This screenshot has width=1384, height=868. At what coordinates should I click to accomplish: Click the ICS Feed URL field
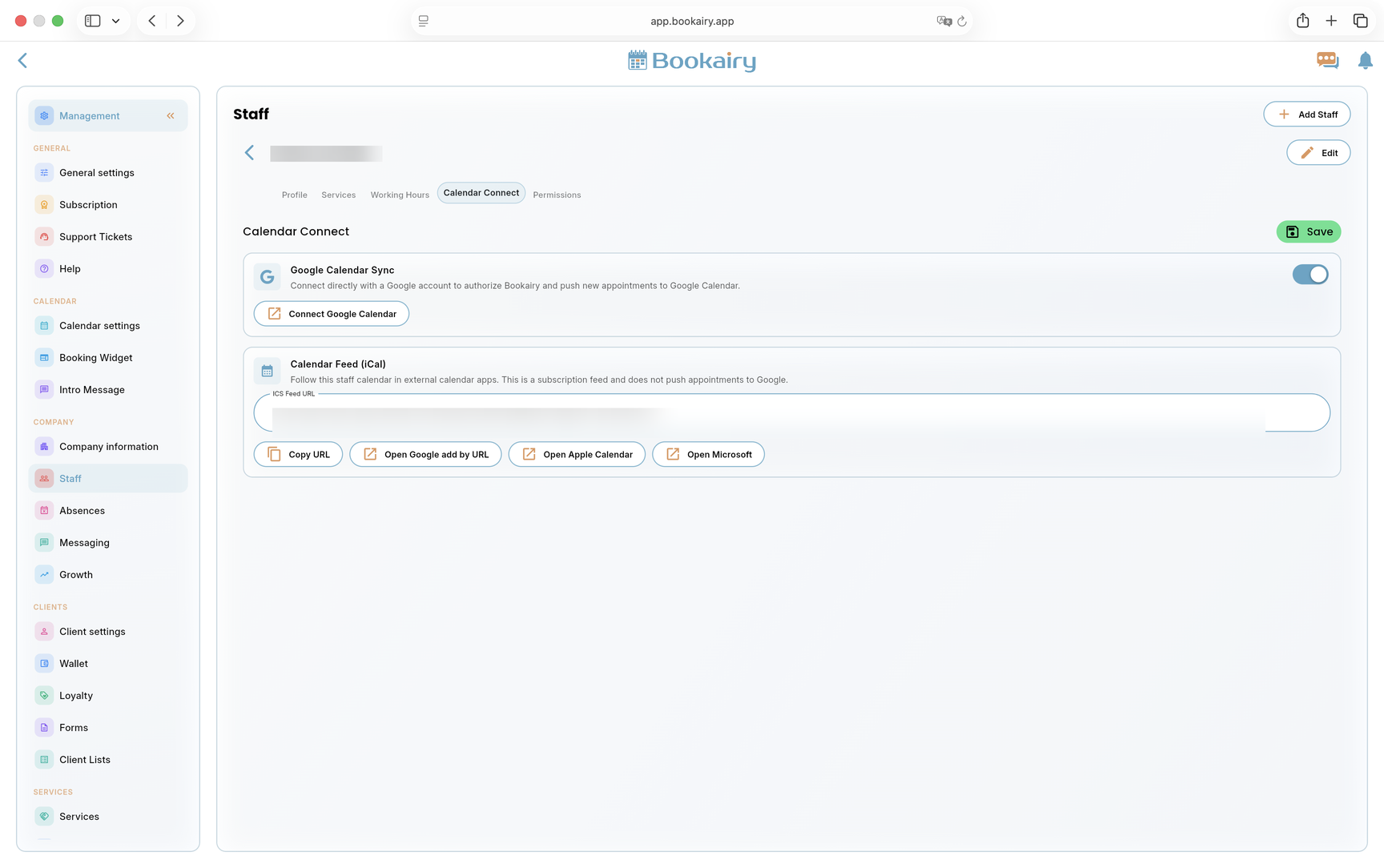pyautogui.click(x=792, y=413)
